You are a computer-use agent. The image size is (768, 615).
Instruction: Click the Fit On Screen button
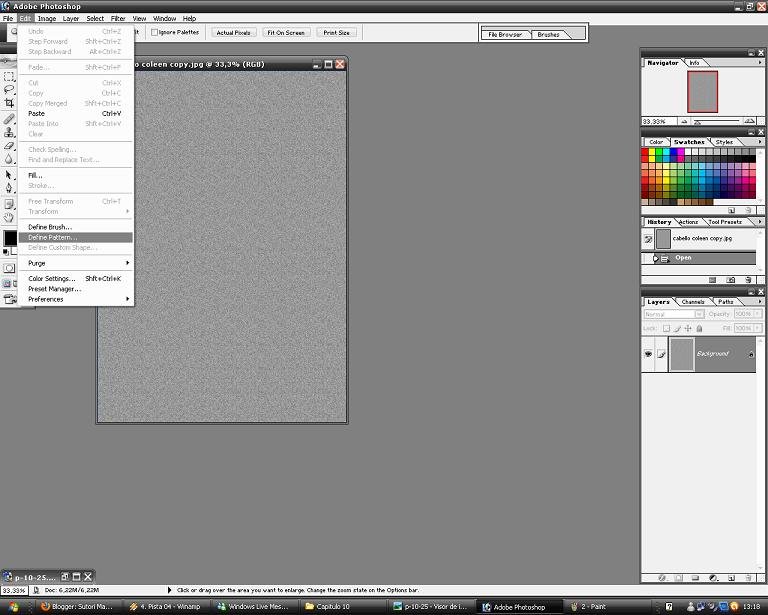286,32
